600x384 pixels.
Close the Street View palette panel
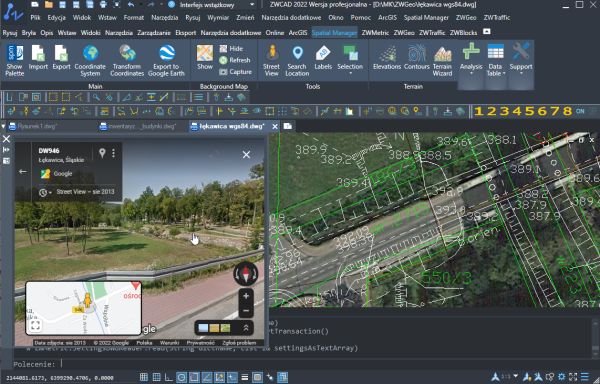[x=7, y=139]
